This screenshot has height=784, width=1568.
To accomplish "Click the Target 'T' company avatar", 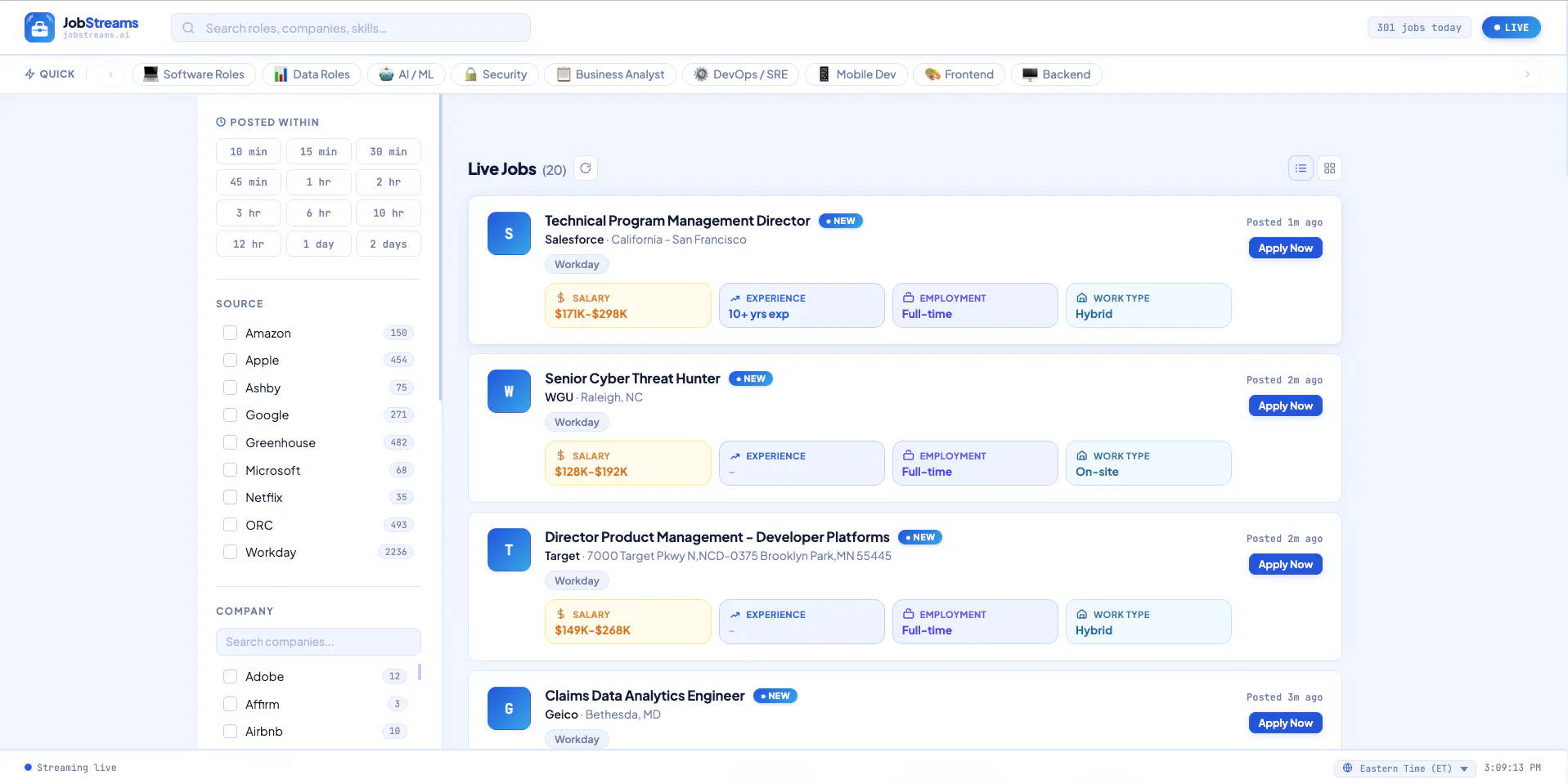I will point(509,550).
